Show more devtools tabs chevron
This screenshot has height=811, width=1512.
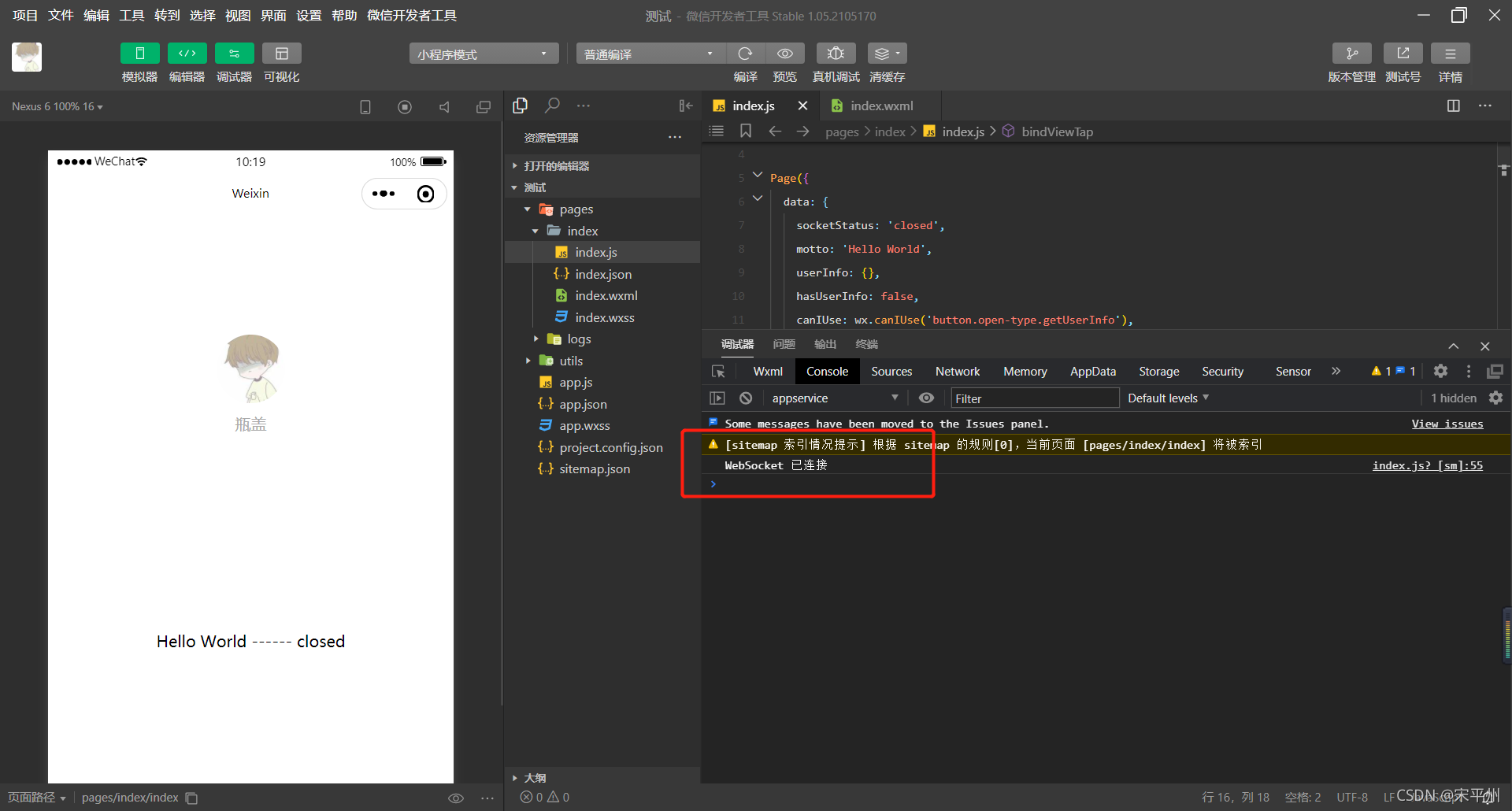click(1336, 371)
